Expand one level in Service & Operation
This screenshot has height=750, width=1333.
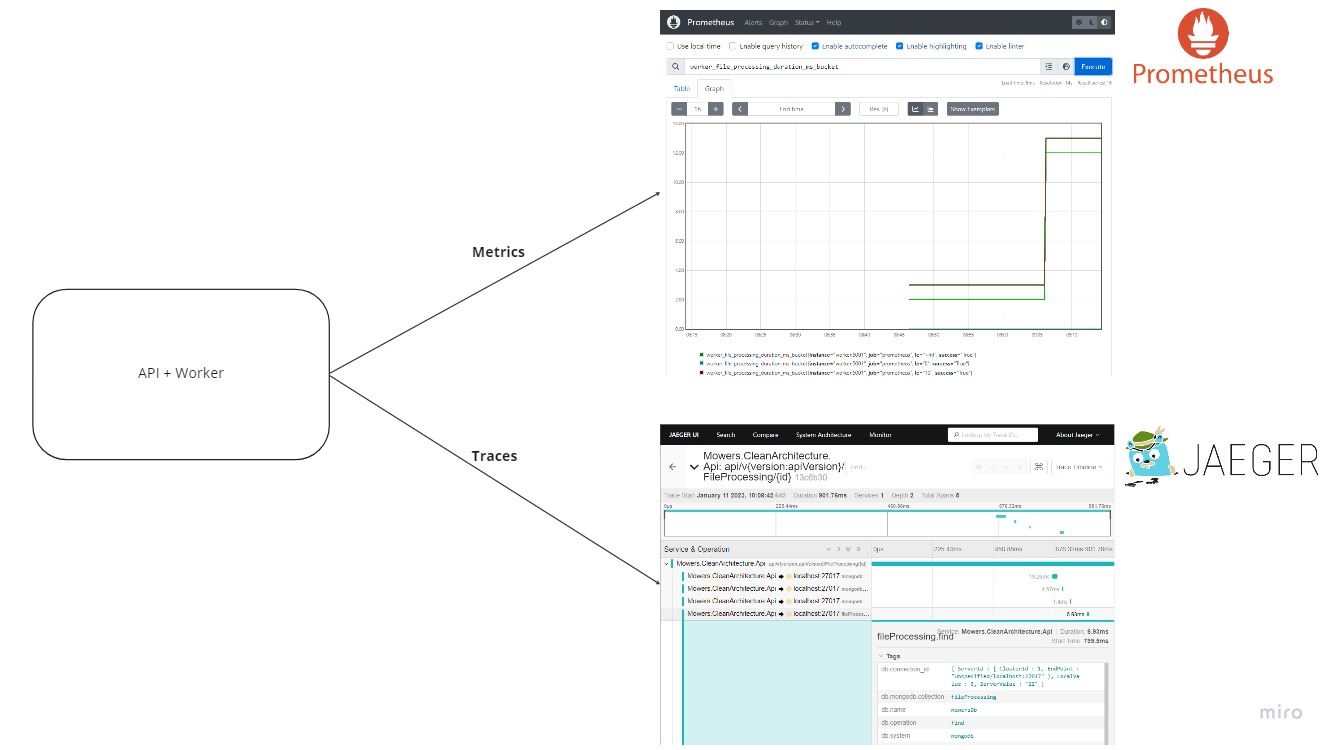(828, 549)
